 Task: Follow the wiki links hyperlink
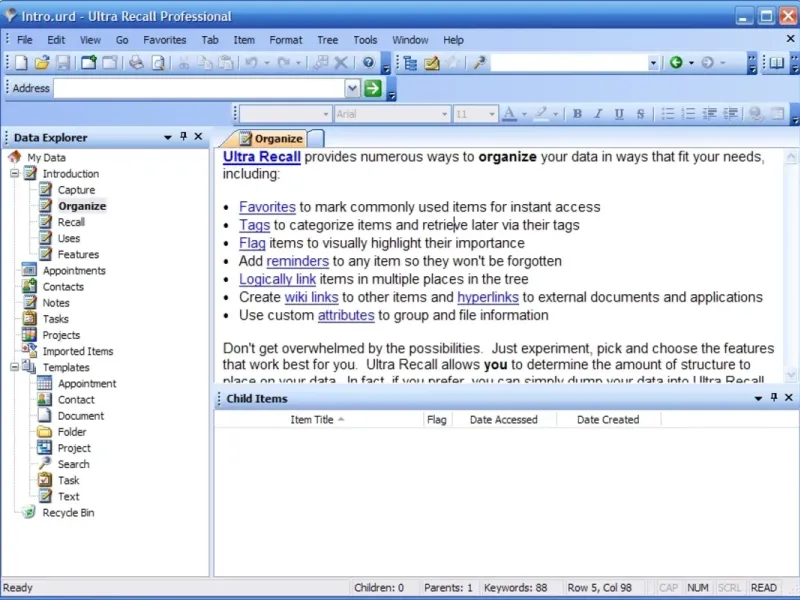click(311, 297)
